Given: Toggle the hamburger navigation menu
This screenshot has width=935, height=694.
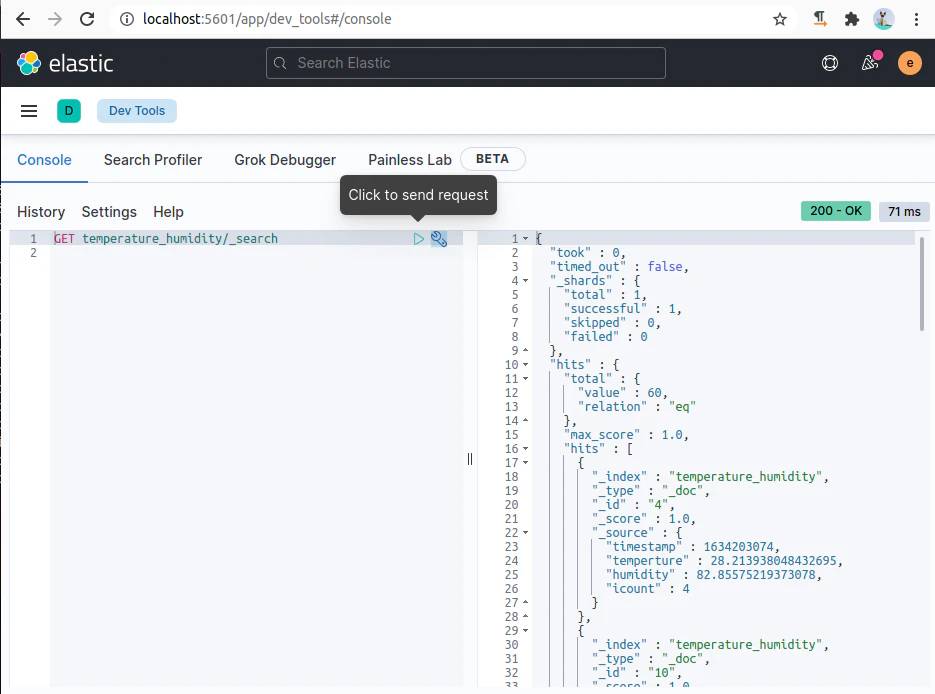Looking at the screenshot, I should point(29,111).
